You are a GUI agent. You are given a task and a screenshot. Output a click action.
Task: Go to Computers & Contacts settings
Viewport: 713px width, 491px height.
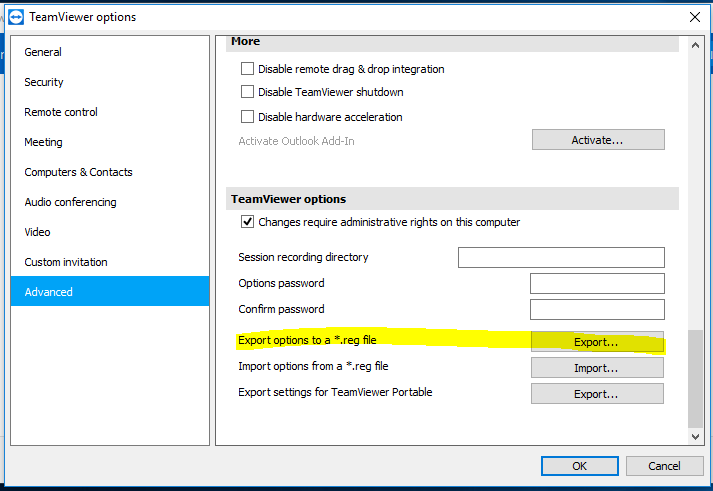(78, 172)
